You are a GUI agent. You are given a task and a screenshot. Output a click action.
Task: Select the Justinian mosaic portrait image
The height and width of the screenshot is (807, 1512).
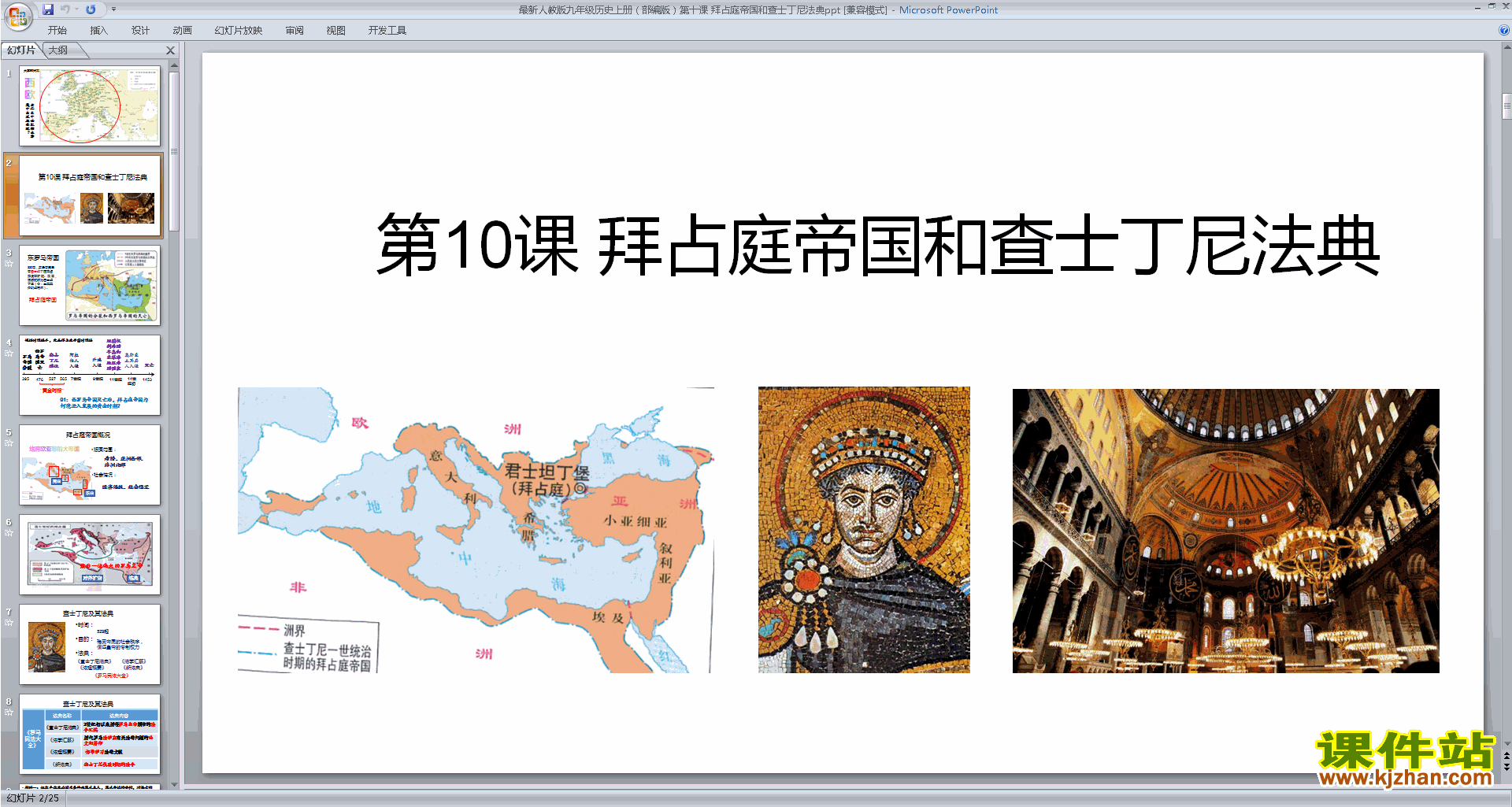coord(864,530)
